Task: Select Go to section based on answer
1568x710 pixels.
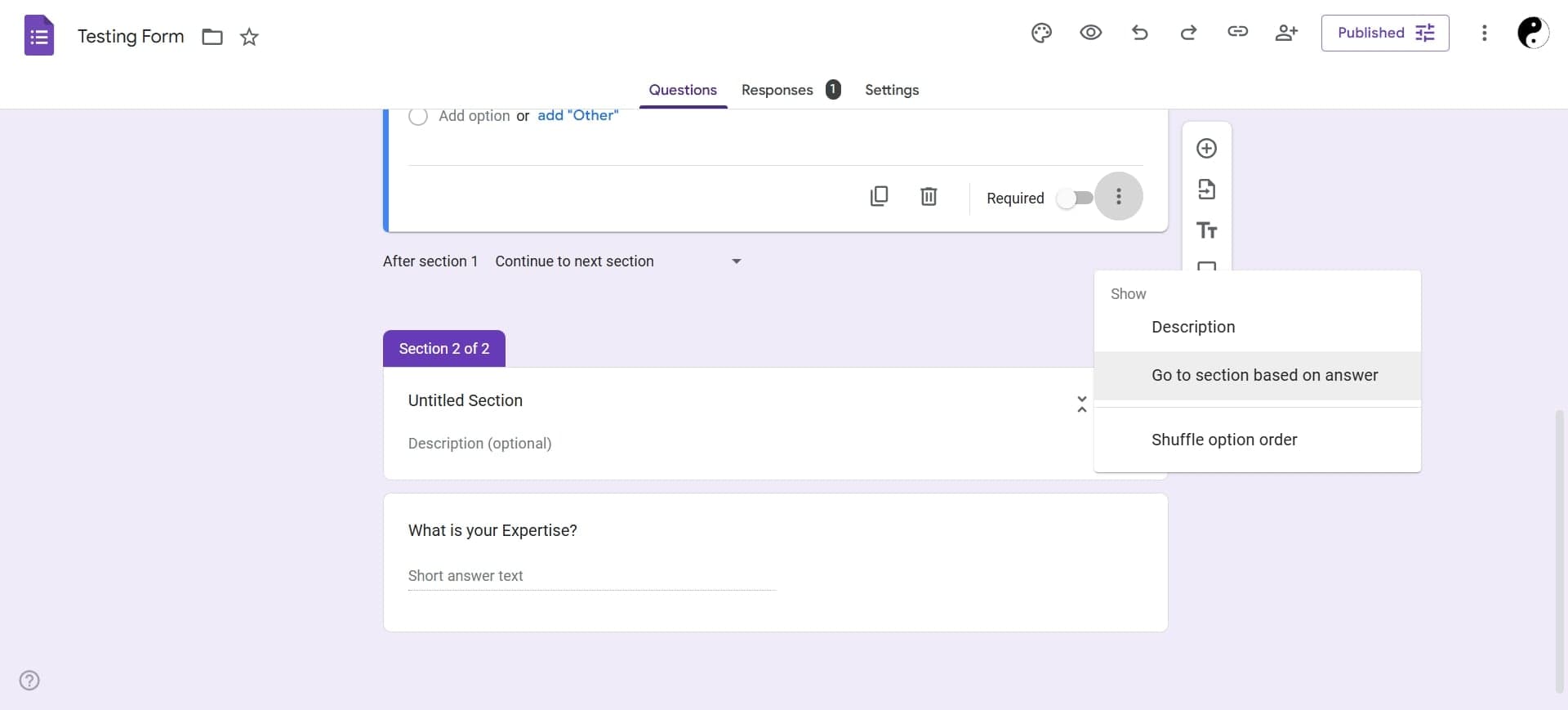Action: tap(1264, 375)
